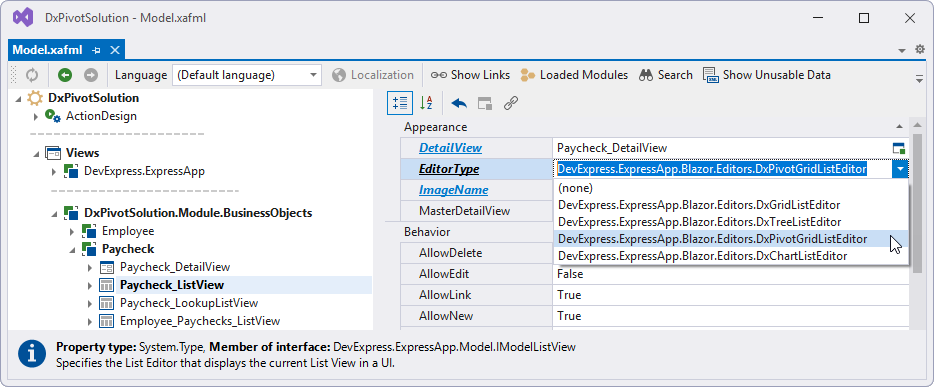
Task: Click the green Back navigation arrow
Action: pos(65,75)
